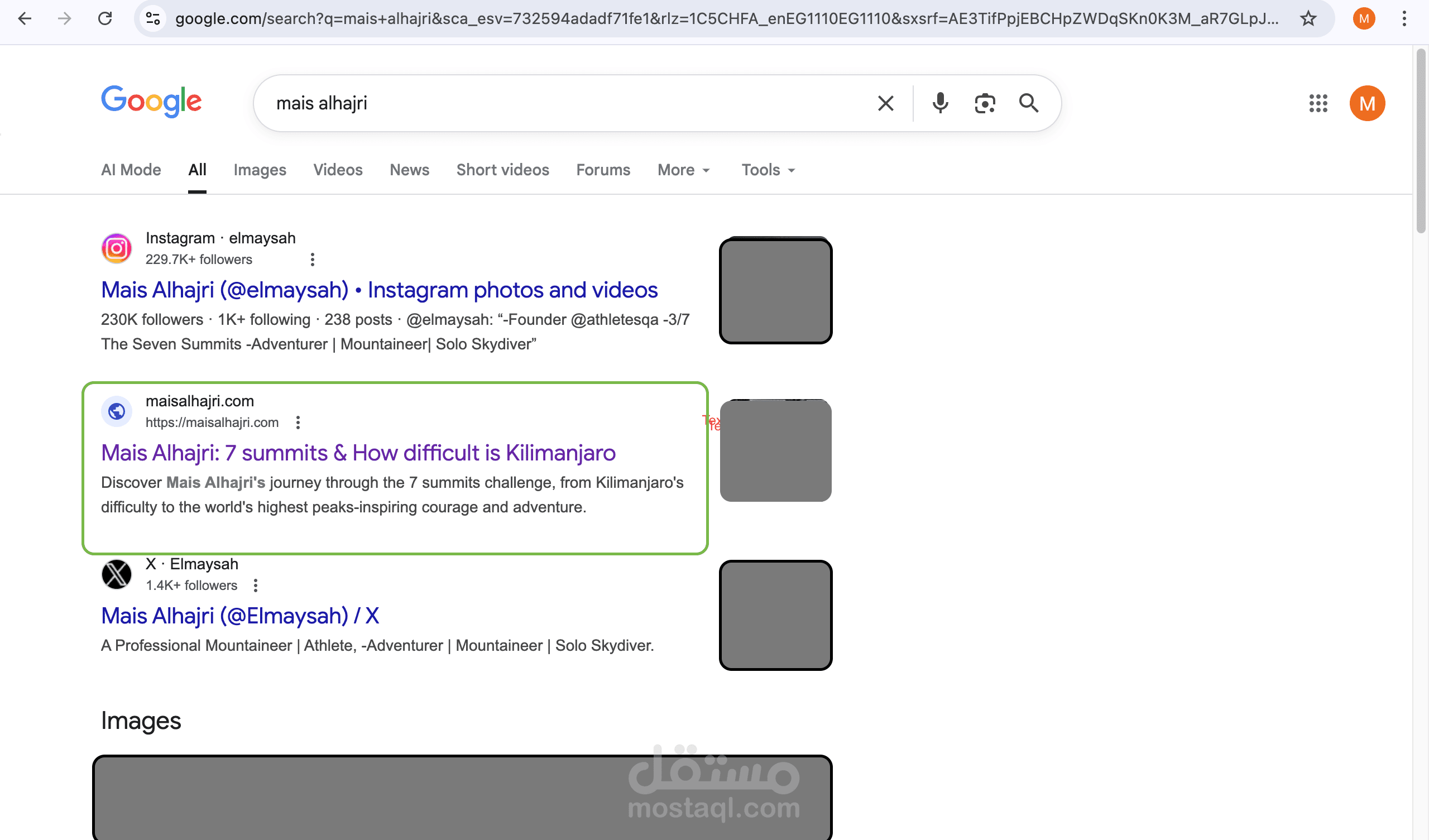This screenshot has height=840, width=1429.
Task: Switch to Images tab
Action: pos(260,170)
